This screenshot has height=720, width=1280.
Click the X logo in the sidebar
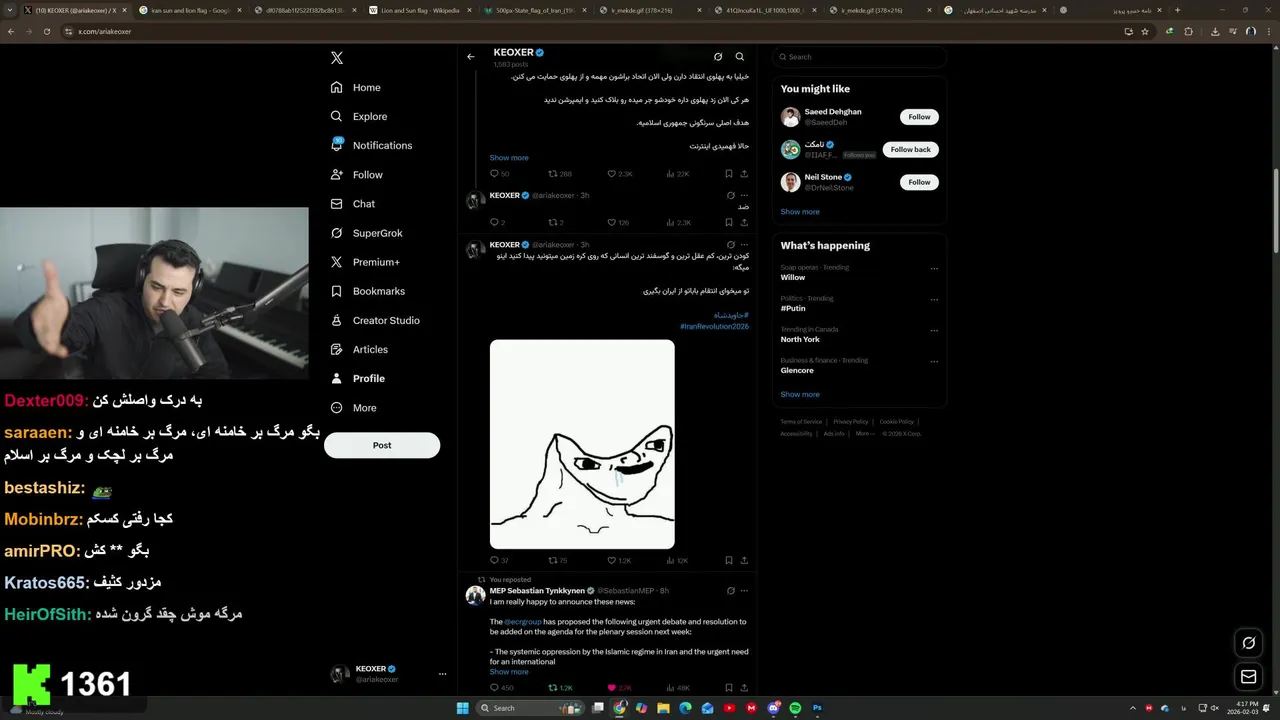(337, 58)
